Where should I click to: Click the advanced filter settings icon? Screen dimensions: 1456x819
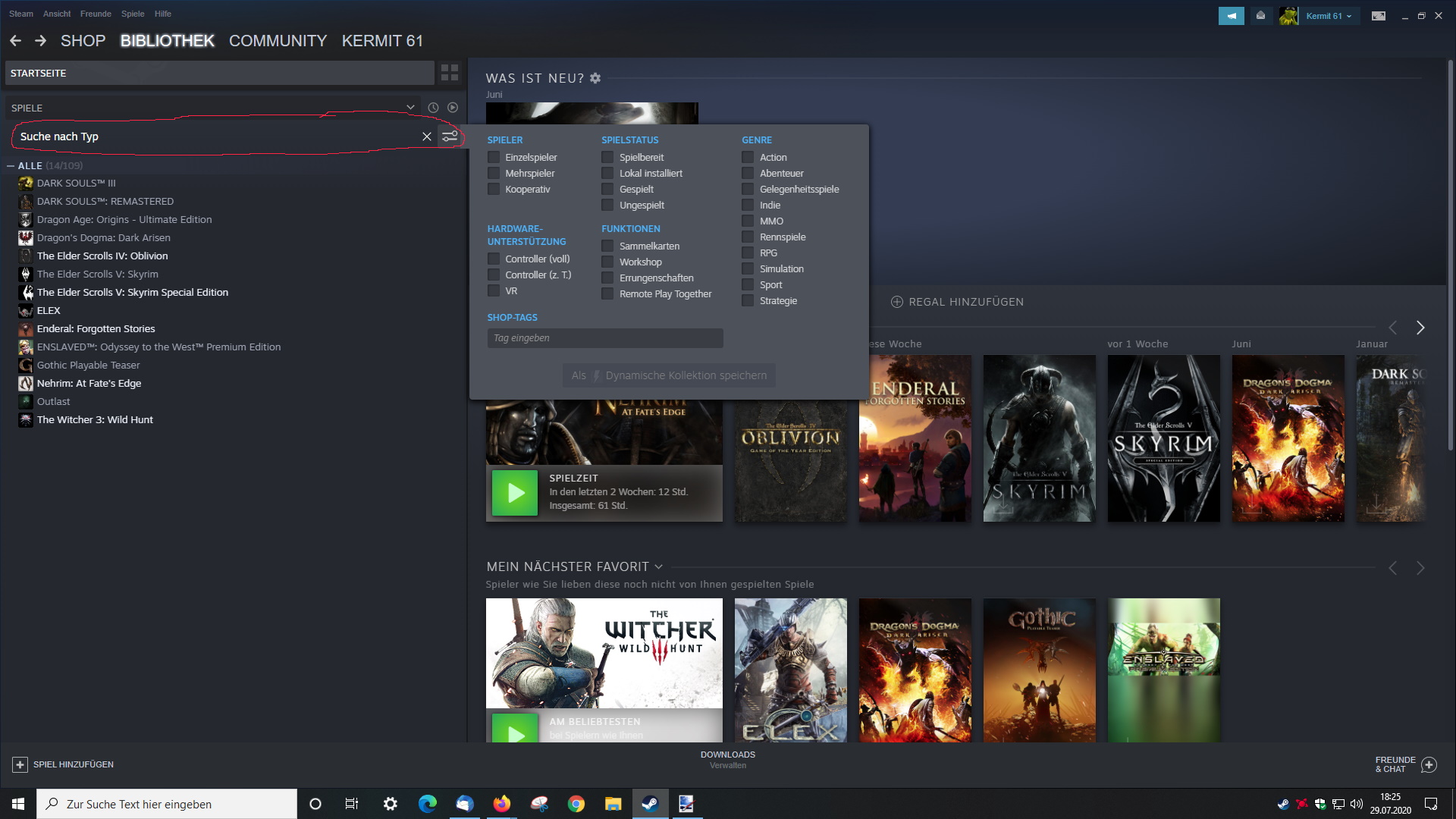coord(450,136)
